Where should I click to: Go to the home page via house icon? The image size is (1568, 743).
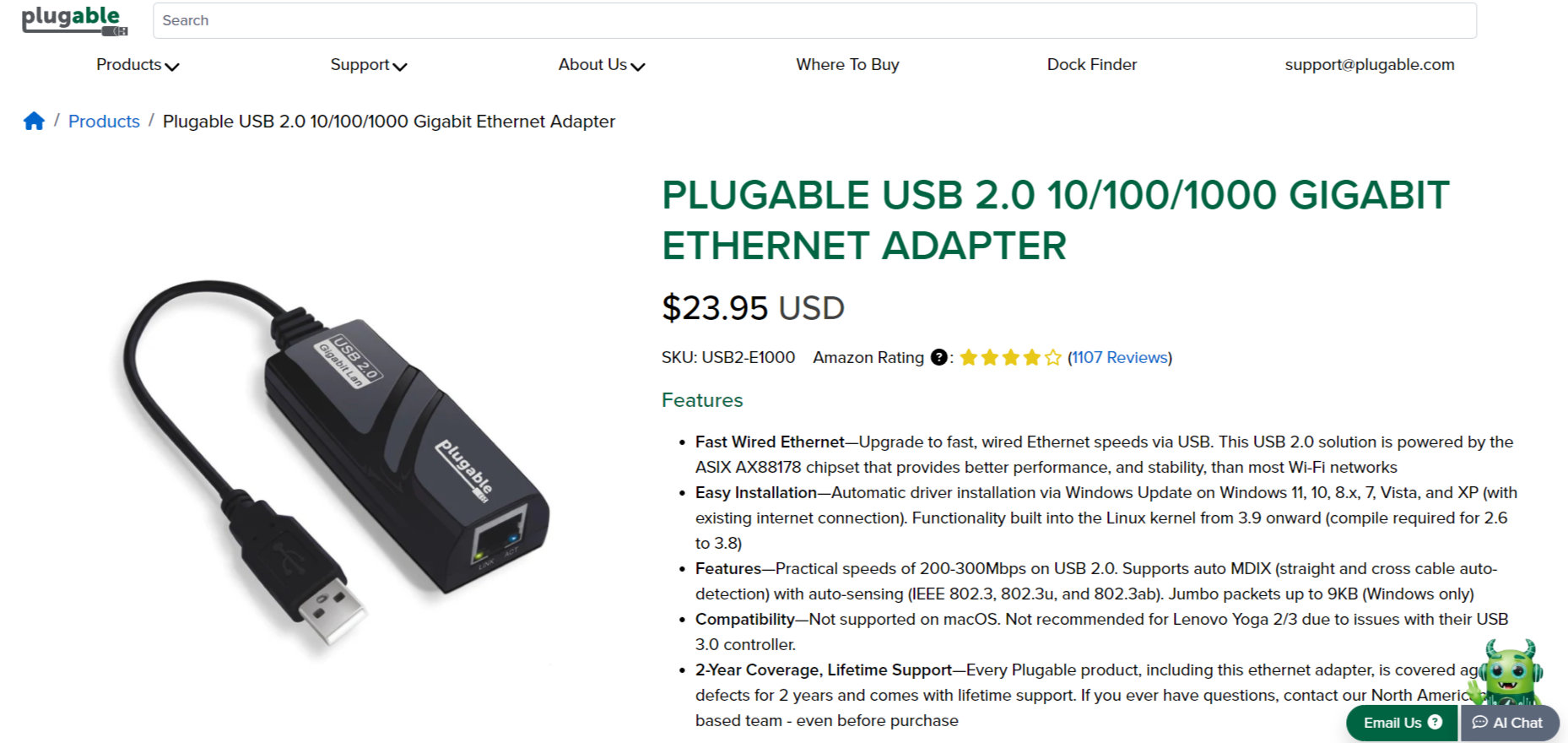[x=34, y=121]
